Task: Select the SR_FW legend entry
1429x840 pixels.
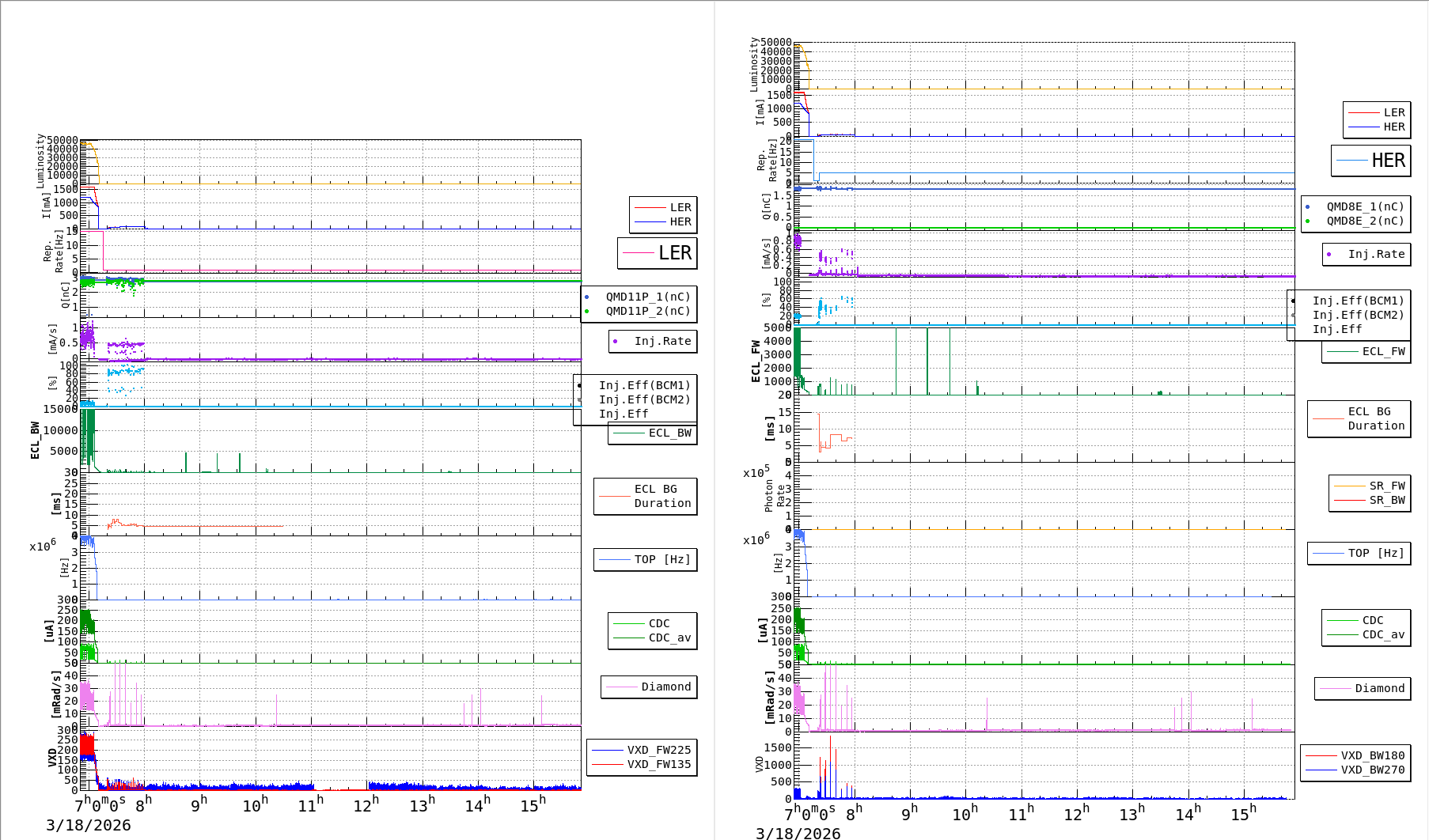Action: coord(1386,486)
